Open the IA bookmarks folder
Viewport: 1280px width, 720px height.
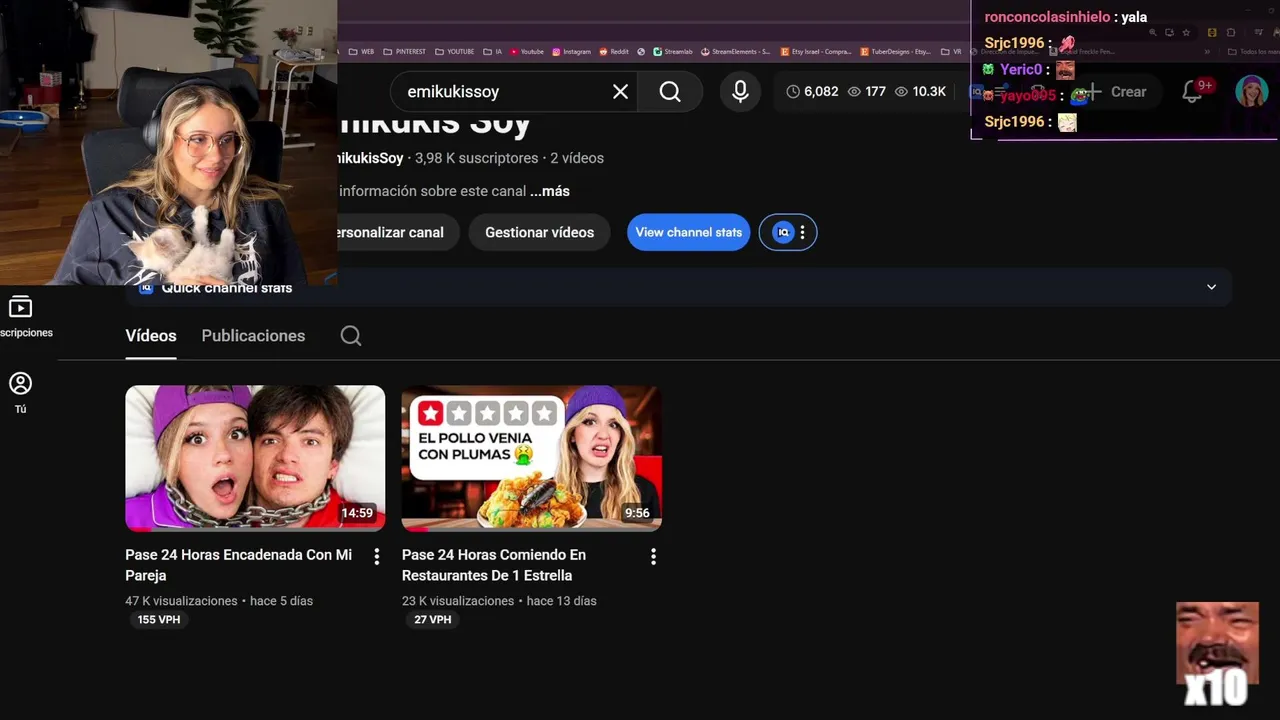click(492, 51)
